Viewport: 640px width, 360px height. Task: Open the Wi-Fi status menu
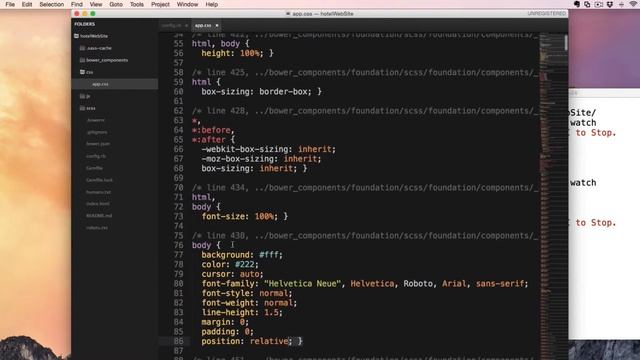pos(633,4)
